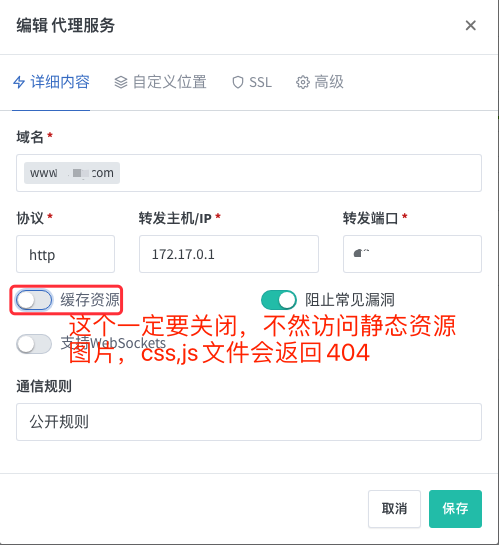Open the 协议 http dropdown
Viewport: 499px width, 545px height.
coord(65,254)
